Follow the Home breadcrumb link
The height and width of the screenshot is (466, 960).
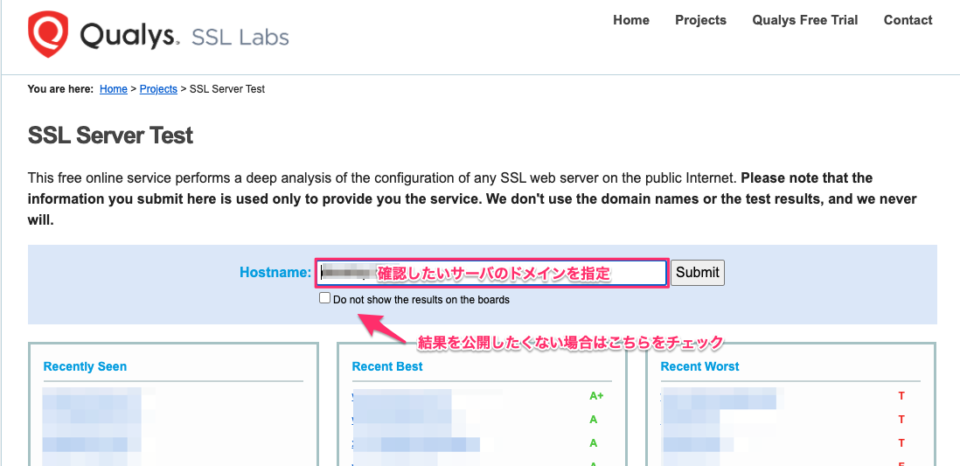point(113,89)
